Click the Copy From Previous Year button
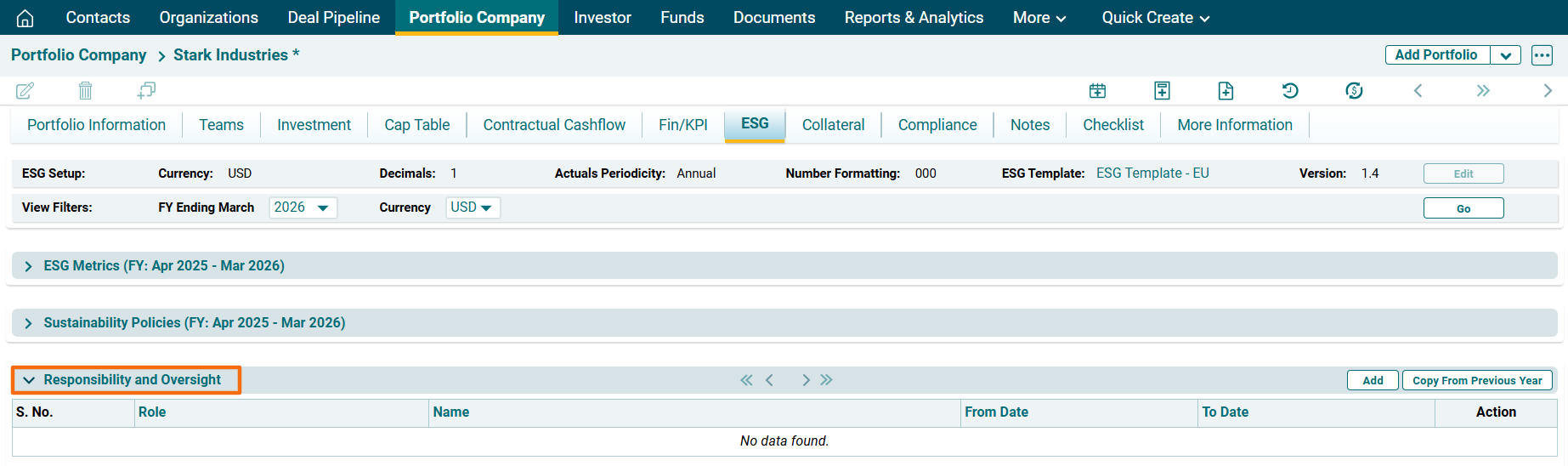Screen dimensions: 1568x466 (1476, 380)
